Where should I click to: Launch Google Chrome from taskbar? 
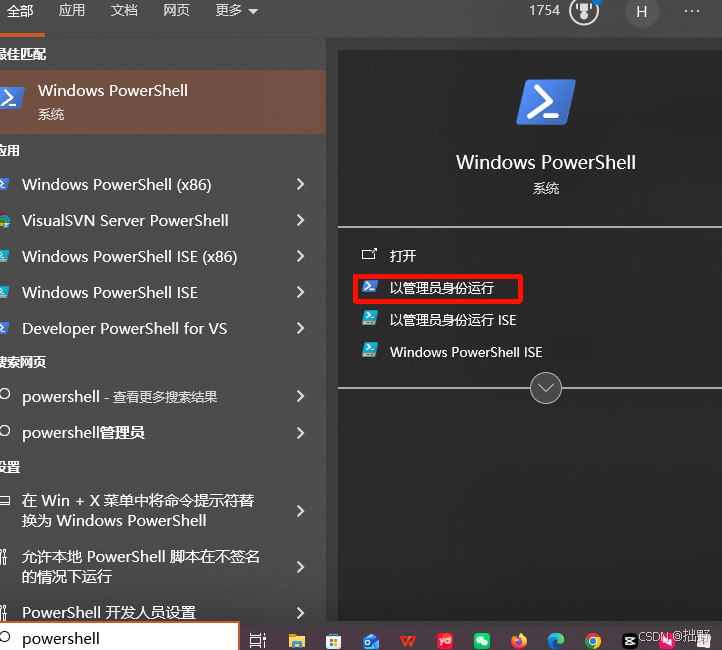click(593, 641)
